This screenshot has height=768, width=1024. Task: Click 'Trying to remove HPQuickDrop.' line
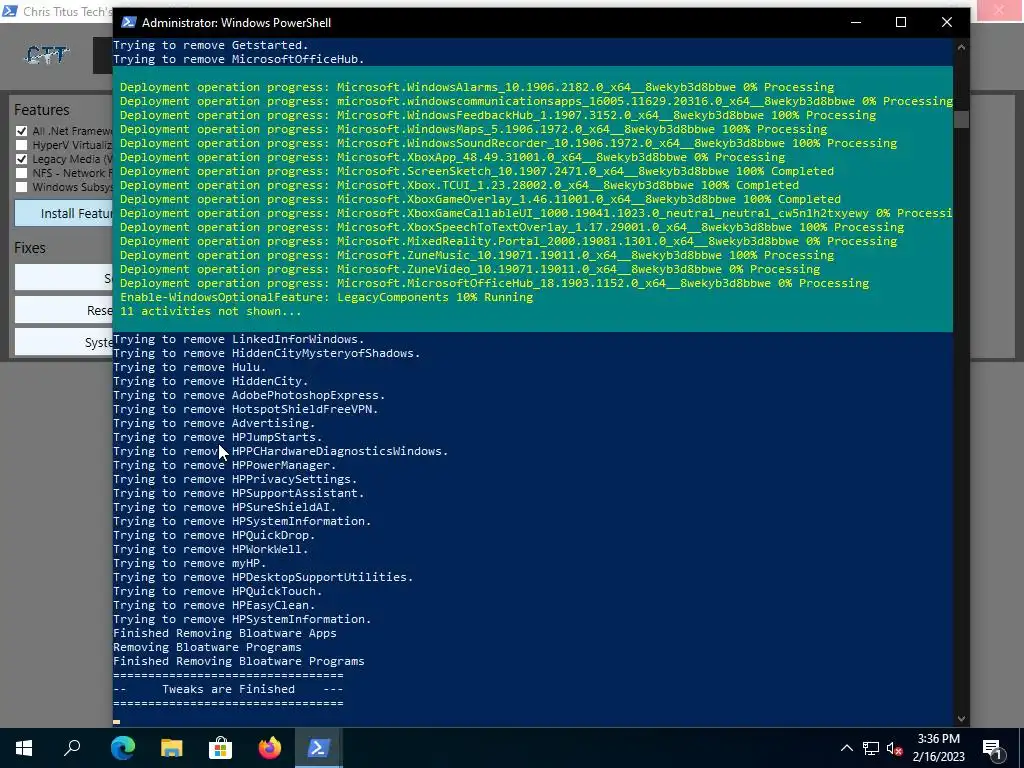[214, 535]
